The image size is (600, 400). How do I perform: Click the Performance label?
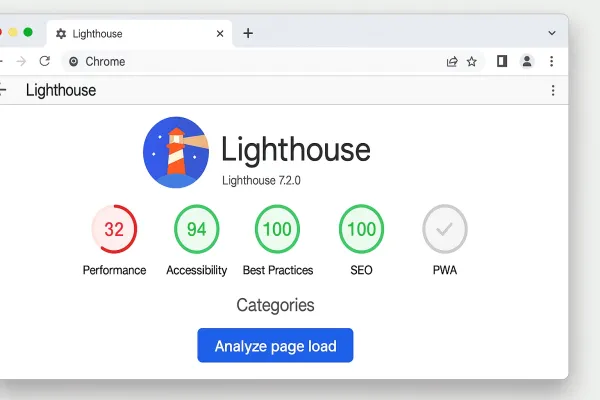(114, 270)
